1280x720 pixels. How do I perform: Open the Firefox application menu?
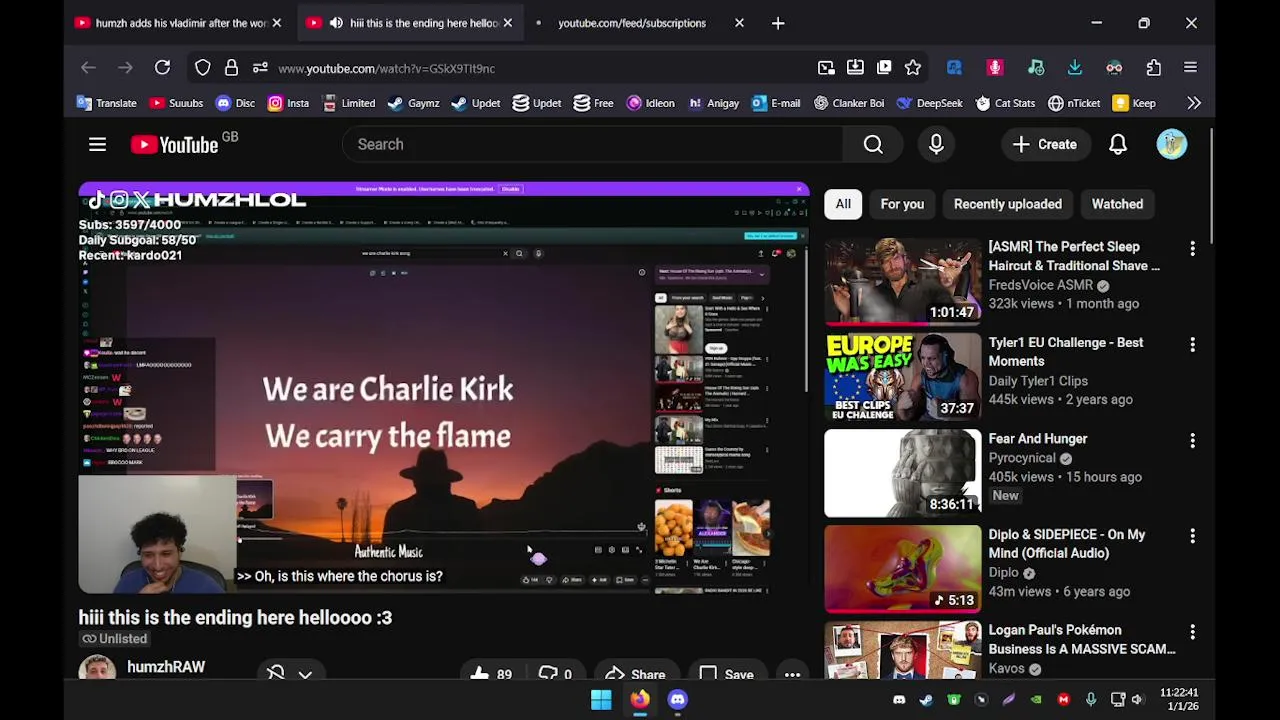tap(1190, 68)
